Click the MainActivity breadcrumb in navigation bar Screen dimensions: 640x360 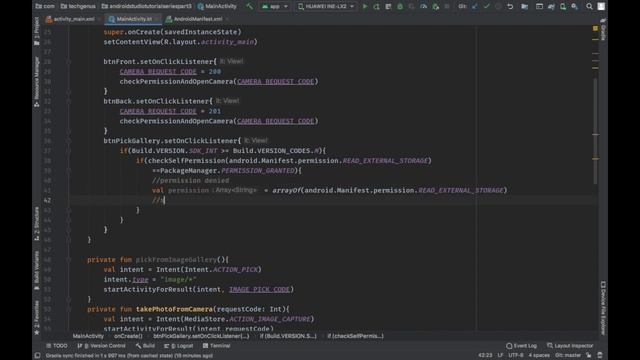tap(217, 6)
